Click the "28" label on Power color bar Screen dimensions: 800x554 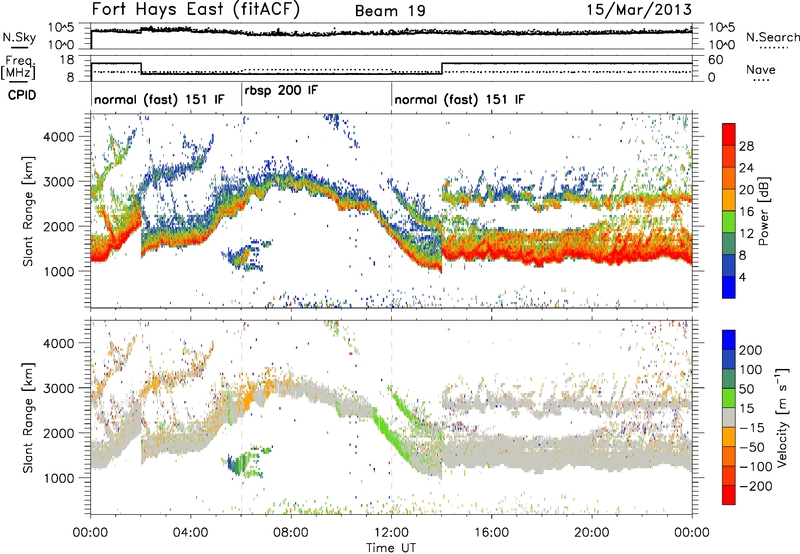point(746,146)
